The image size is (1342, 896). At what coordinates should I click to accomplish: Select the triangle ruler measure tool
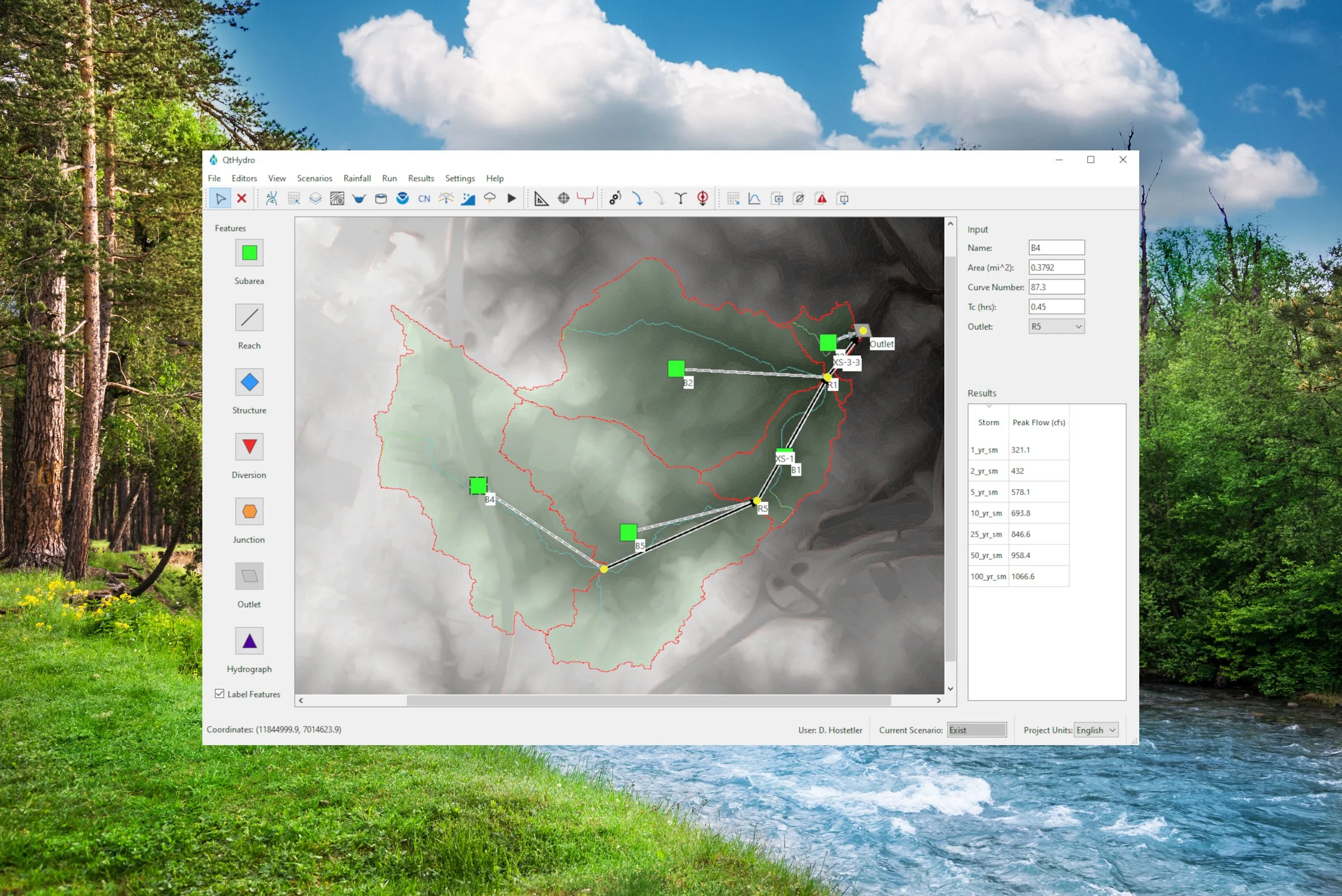(x=541, y=199)
